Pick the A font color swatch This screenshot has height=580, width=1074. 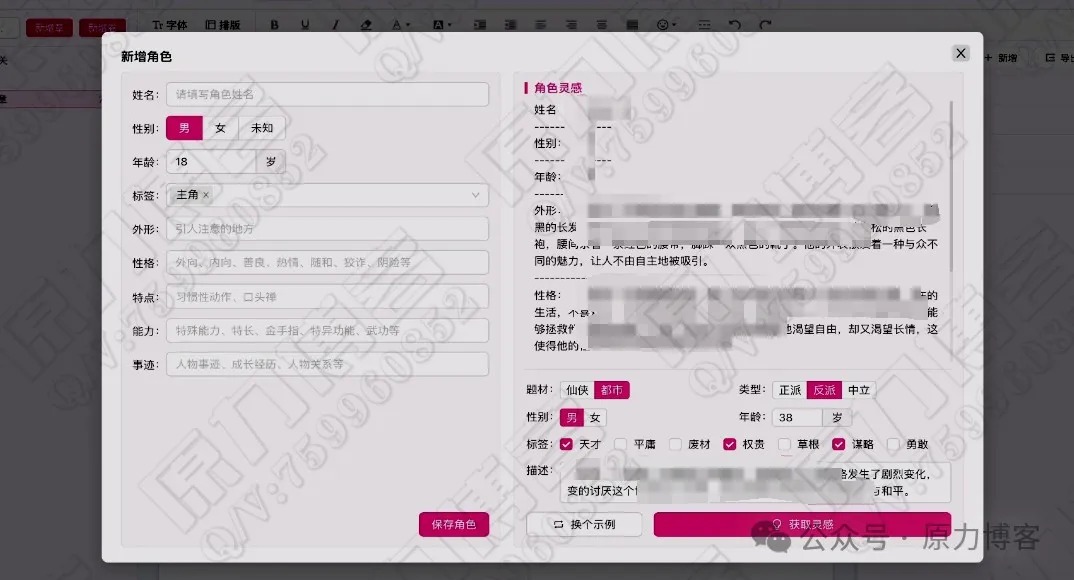(394, 24)
